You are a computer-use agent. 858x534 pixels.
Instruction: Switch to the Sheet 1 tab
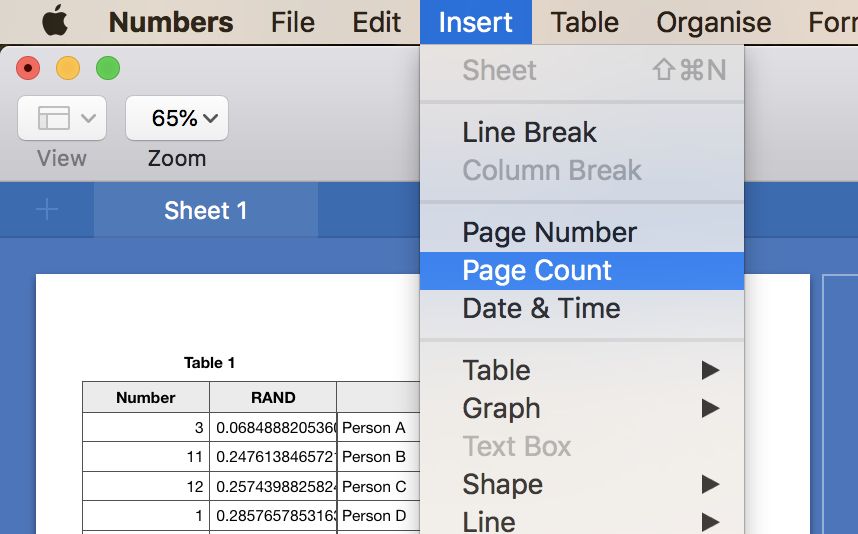tap(205, 210)
